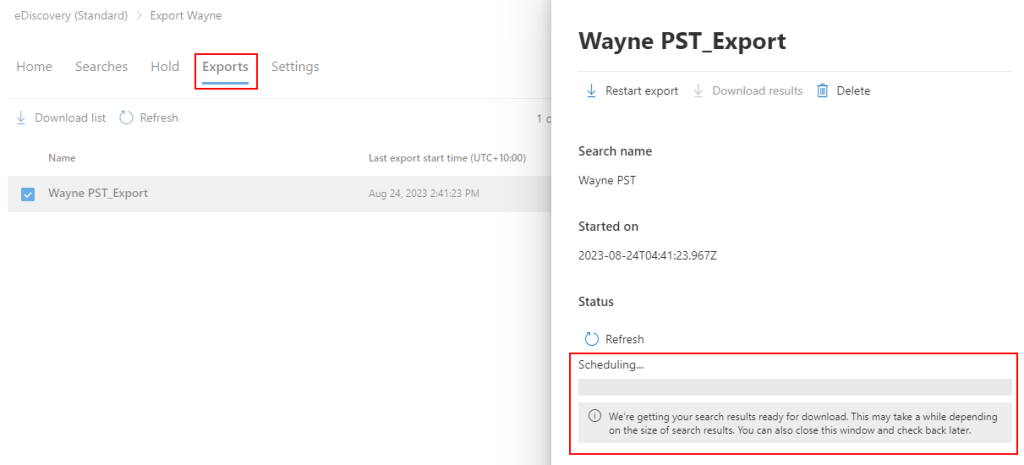
Task: Switch to the Searches tab
Action: 101,67
